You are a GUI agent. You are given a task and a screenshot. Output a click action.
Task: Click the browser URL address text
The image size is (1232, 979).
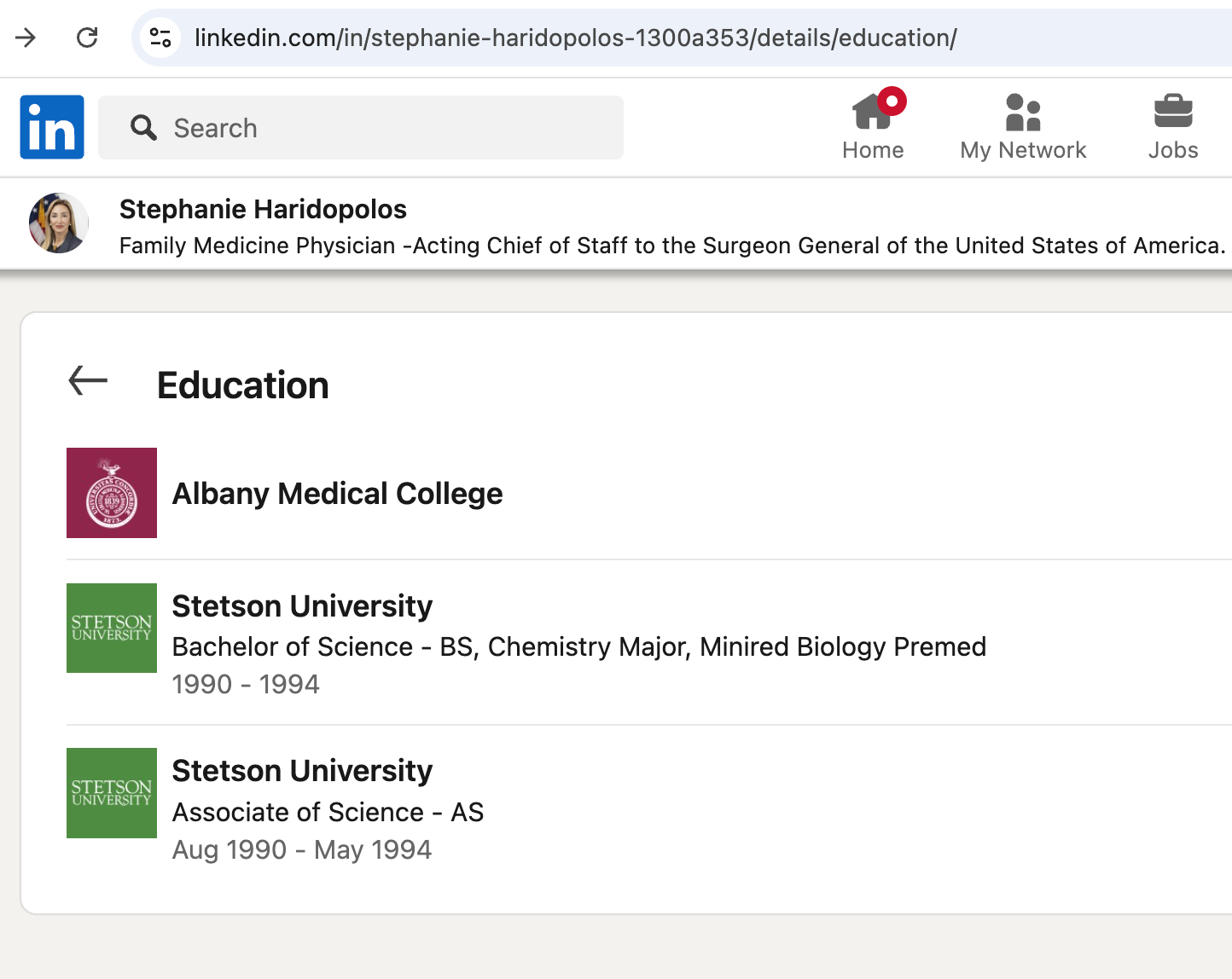point(576,38)
